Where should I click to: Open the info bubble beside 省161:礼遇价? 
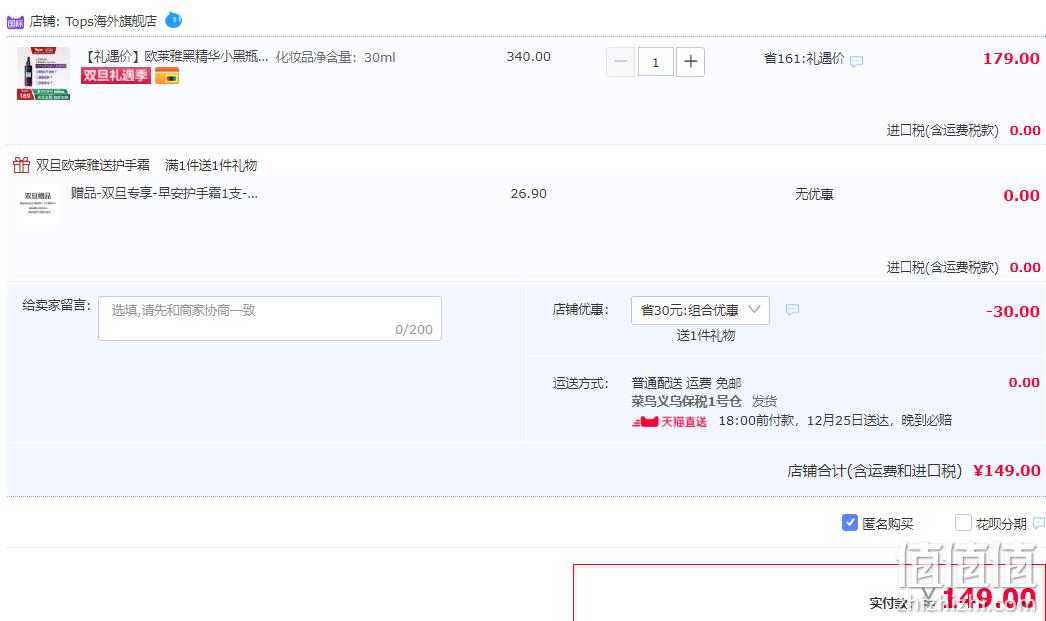pos(857,61)
